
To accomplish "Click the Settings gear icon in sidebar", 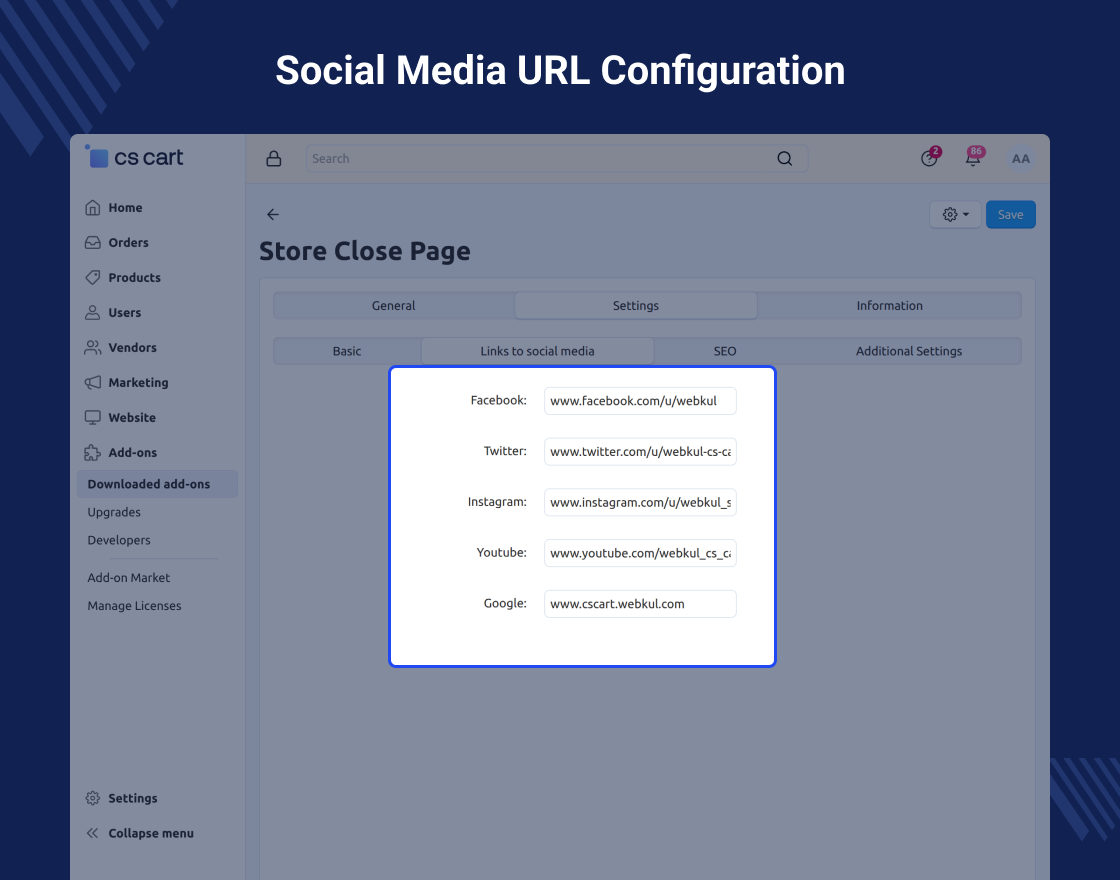I will point(93,798).
